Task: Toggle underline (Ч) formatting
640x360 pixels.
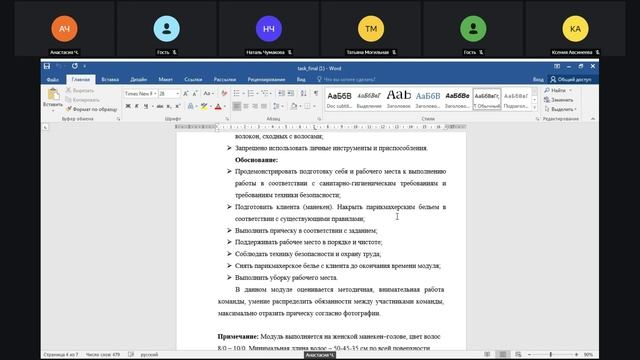Action: [146, 106]
